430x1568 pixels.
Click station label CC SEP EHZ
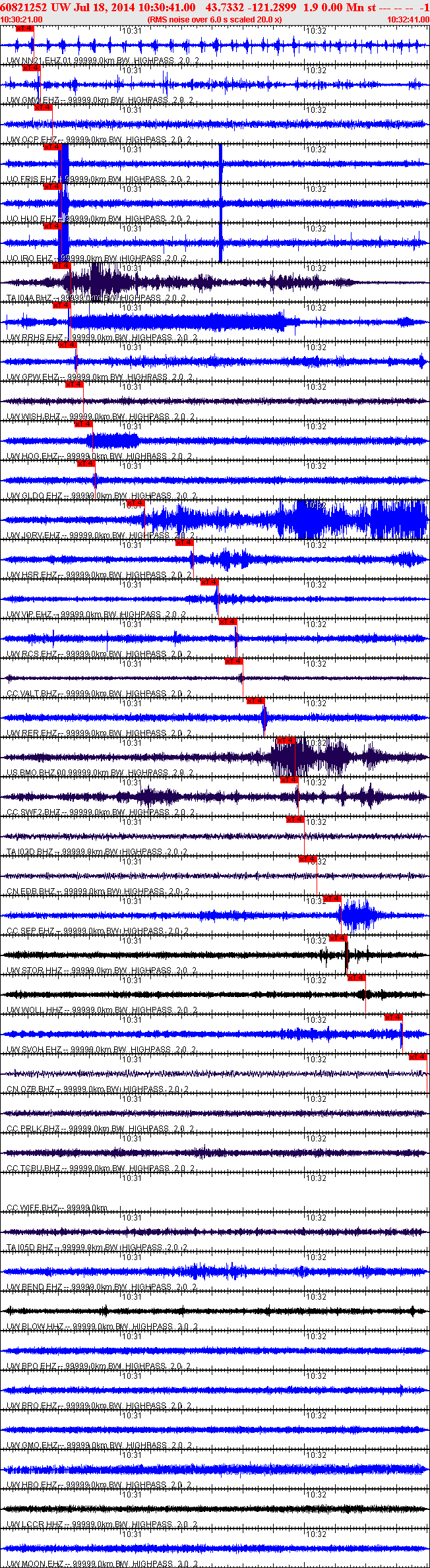pyautogui.click(x=30, y=931)
